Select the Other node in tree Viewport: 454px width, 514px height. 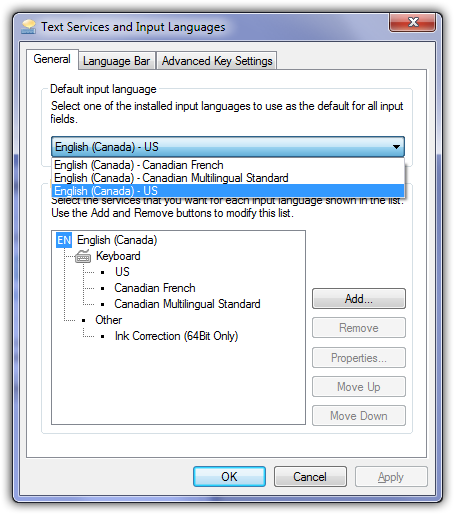coord(109,320)
